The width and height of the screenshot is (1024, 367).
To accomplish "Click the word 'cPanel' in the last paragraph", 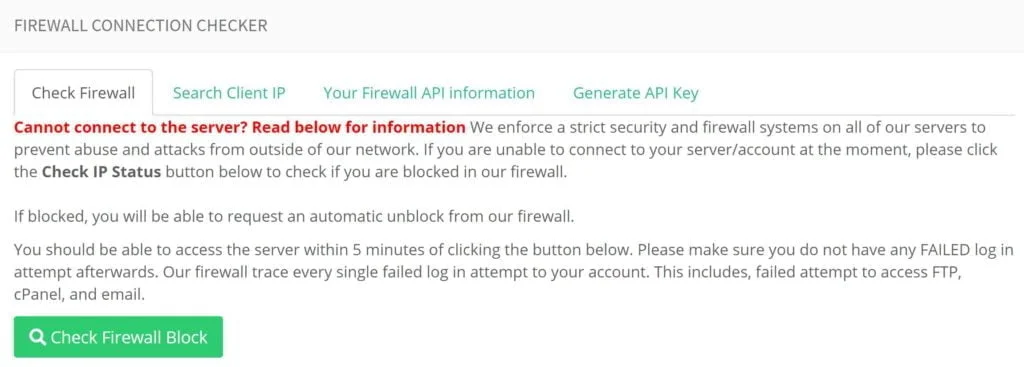I will 35,295.
